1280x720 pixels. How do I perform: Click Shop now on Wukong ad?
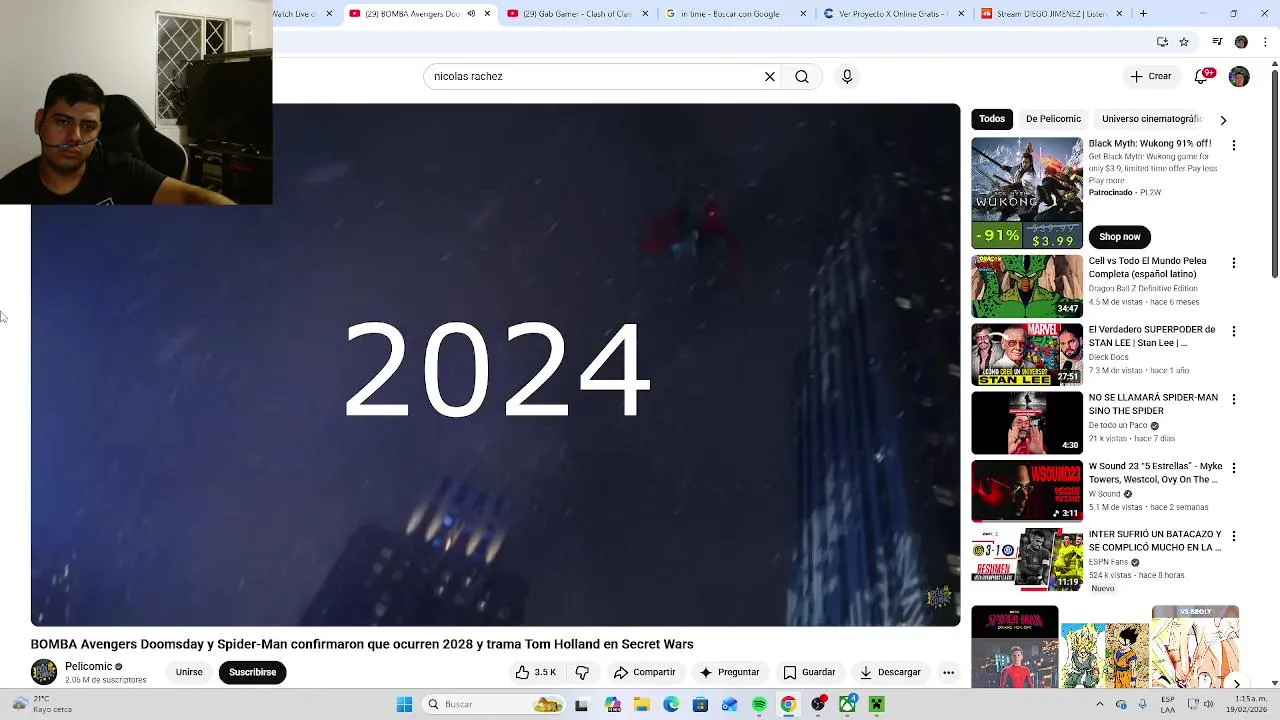point(1120,237)
